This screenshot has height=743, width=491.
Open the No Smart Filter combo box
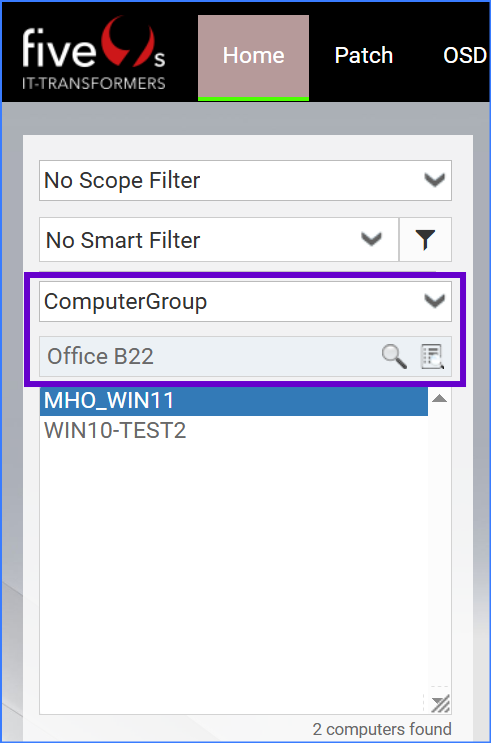[219, 239]
